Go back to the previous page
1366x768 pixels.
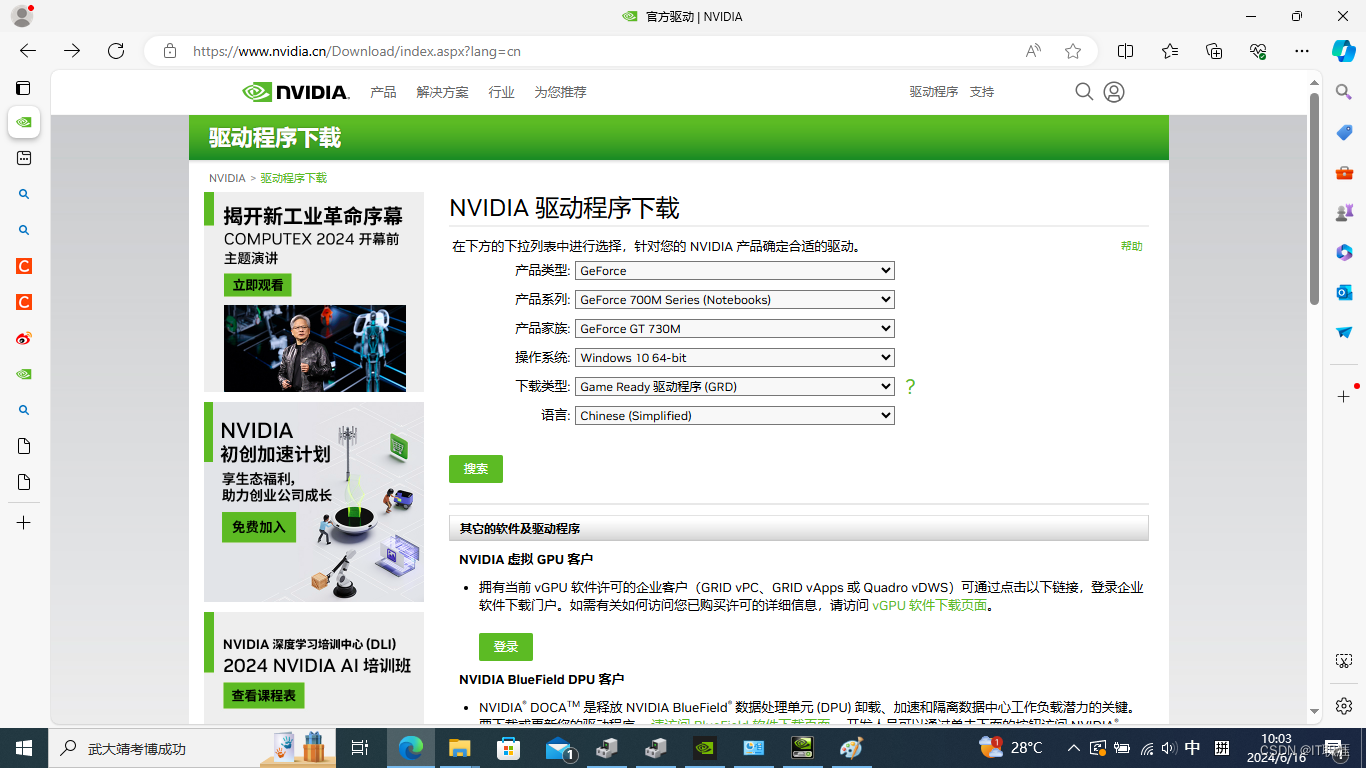28,51
